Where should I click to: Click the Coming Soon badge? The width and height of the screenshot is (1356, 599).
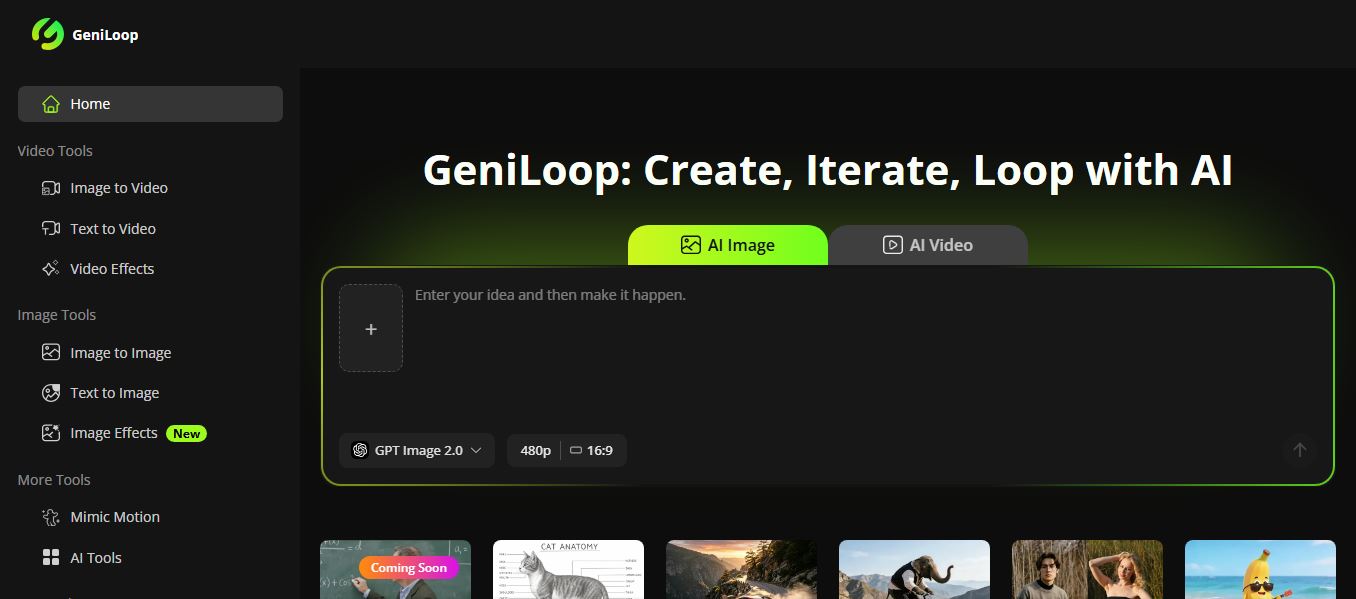click(408, 567)
